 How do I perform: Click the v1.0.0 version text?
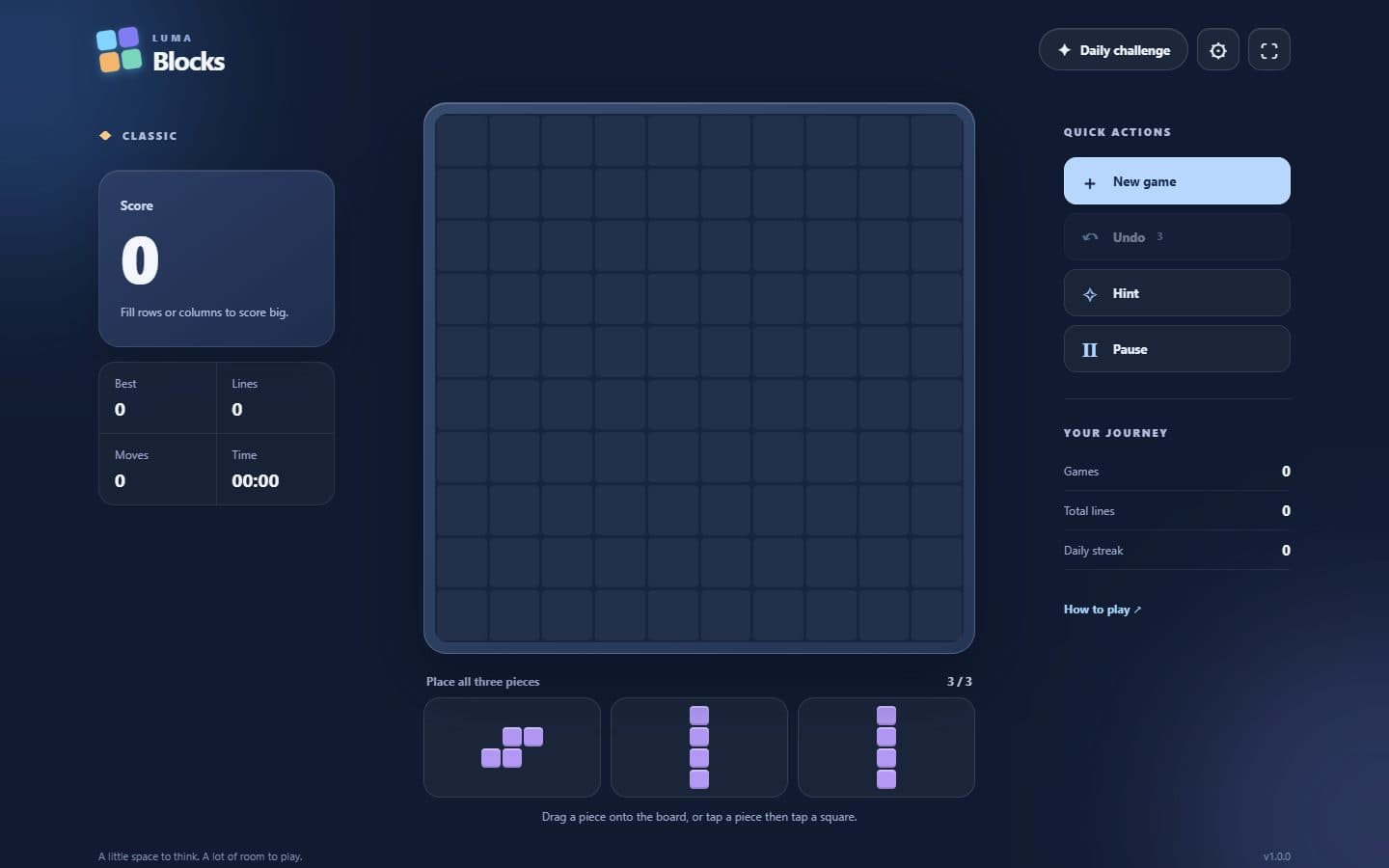pos(1277,856)
